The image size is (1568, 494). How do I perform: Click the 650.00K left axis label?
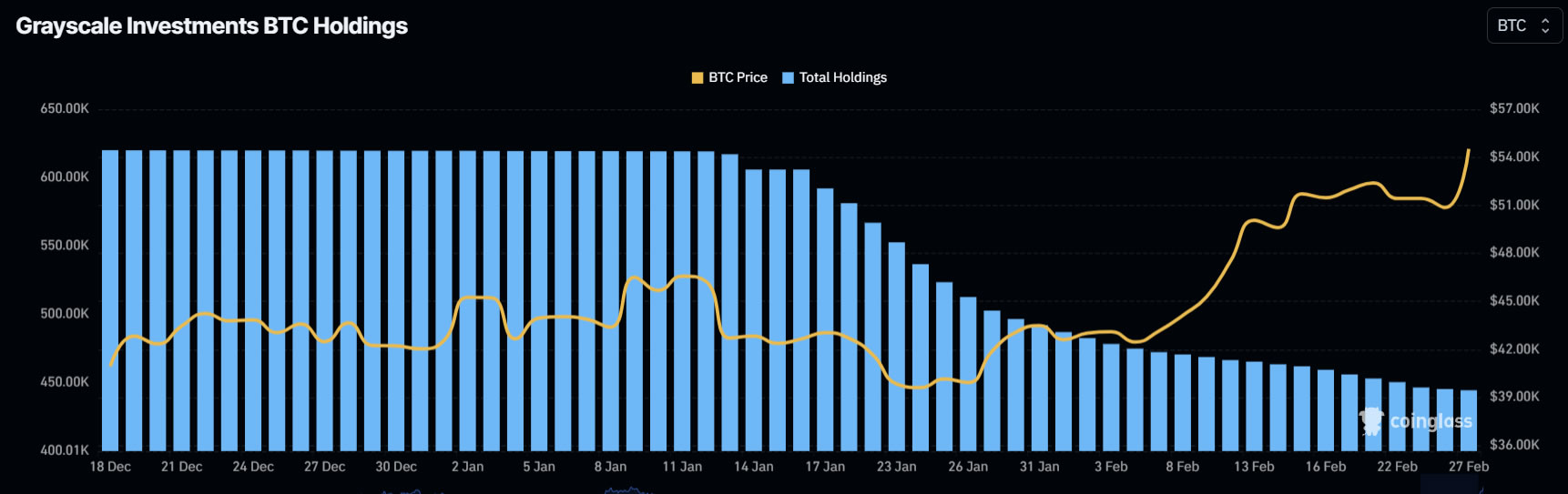(x=65, y=108)
